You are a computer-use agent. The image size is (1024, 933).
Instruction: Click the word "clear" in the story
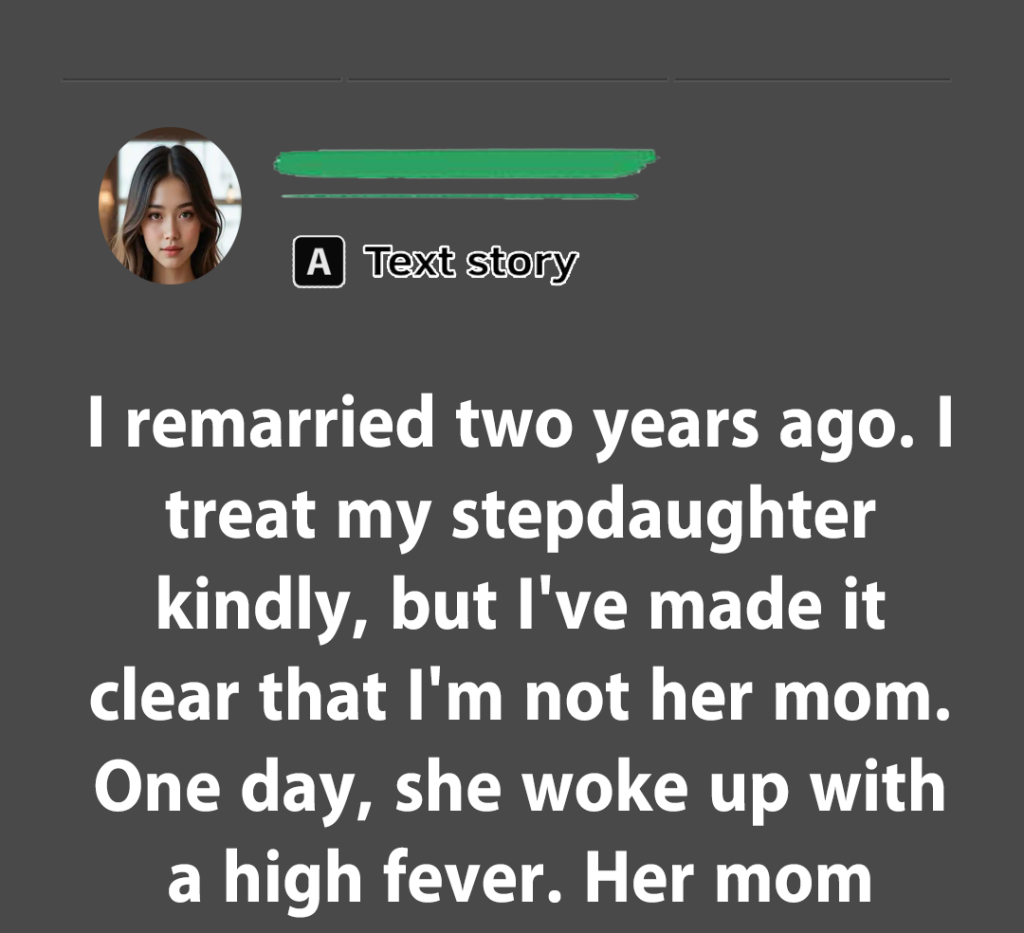click(x=163, y=697)
